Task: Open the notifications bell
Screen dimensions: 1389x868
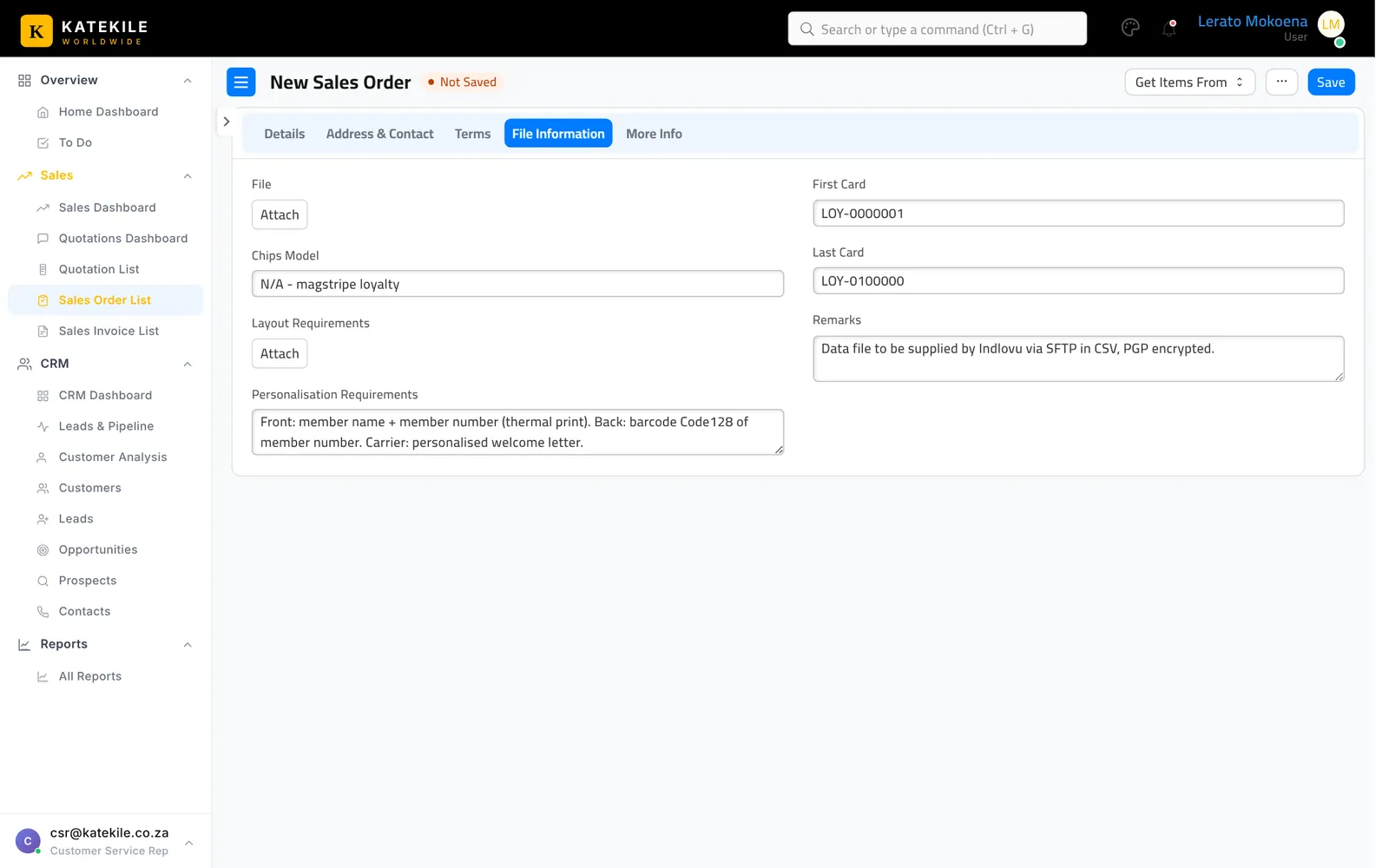Action: [1169, 29]
